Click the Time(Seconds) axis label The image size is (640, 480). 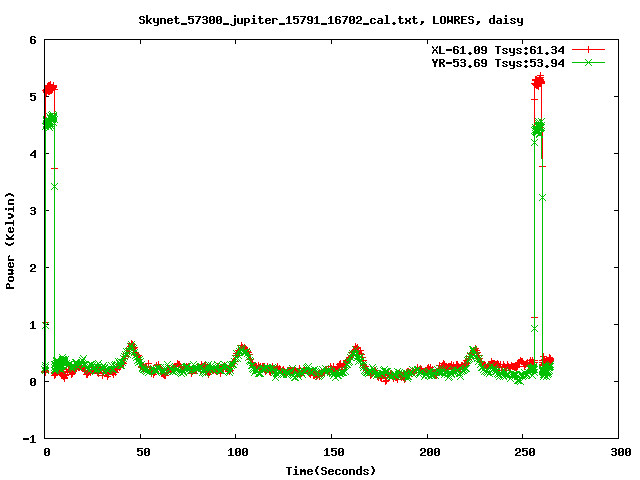[331, 471]
